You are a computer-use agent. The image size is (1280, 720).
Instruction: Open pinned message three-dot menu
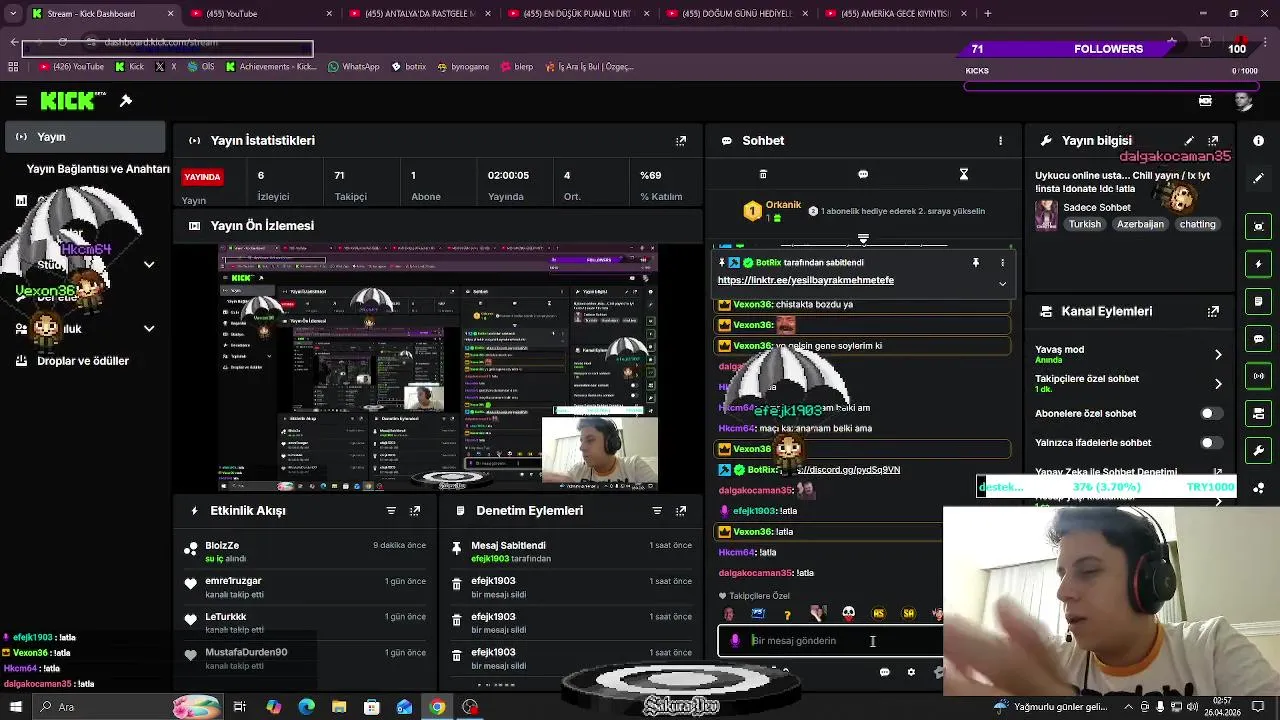coord(1002,263)
